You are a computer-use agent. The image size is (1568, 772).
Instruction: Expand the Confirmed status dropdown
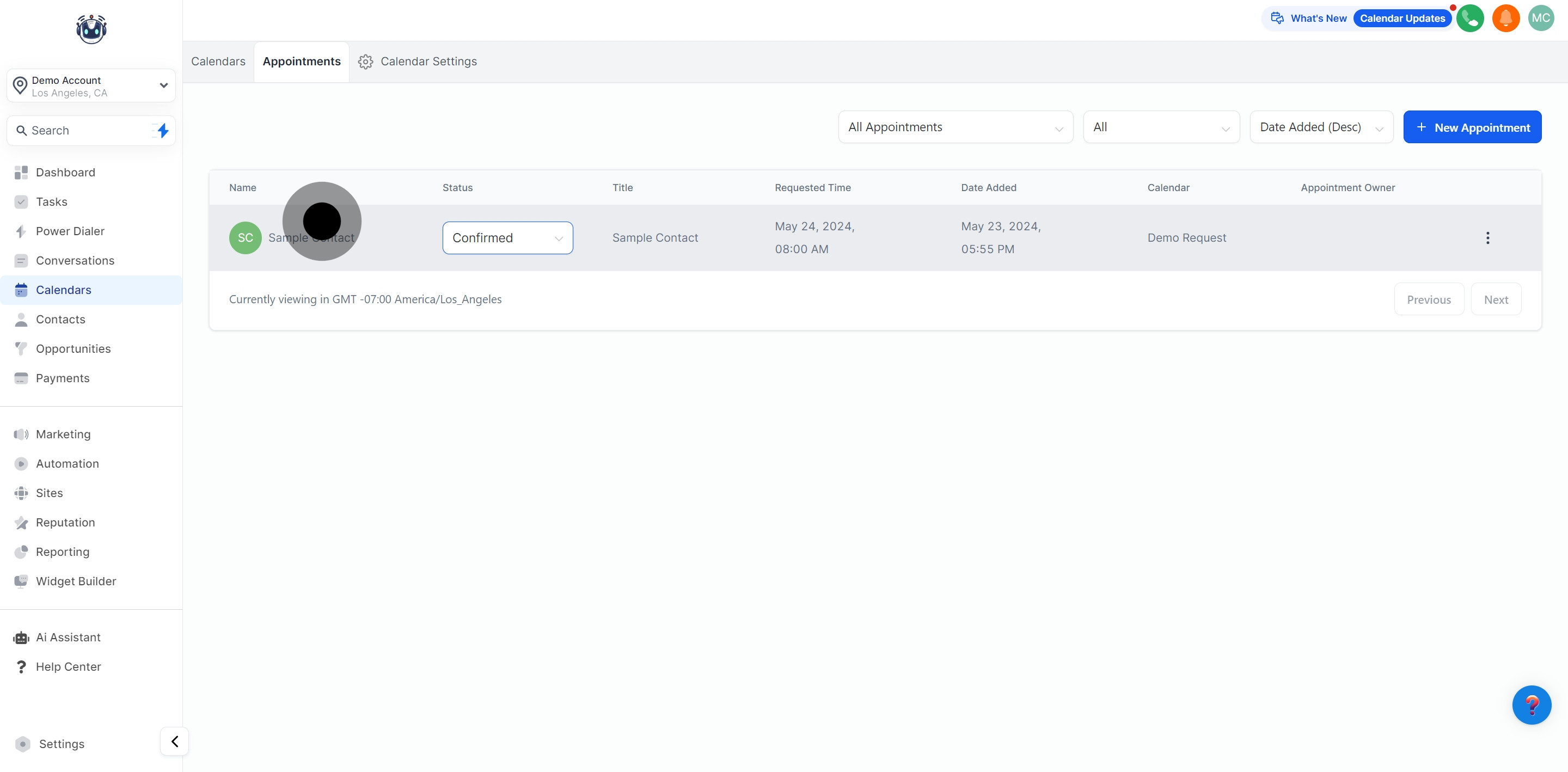pyautogui.click(x=507, y=238)
